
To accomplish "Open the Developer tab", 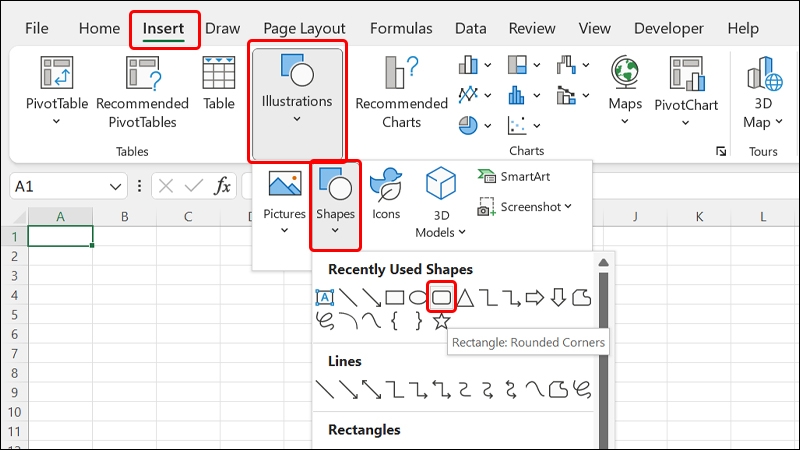I will (668, 28).
